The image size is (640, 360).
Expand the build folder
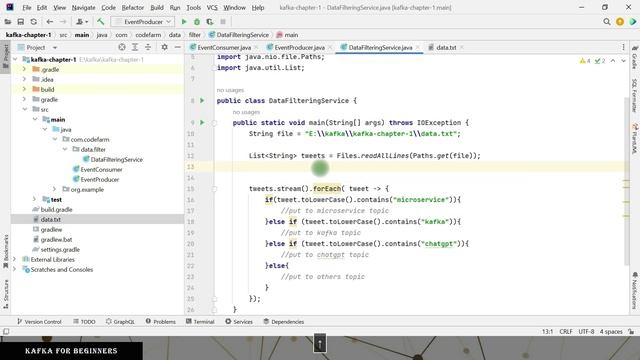click(x=24, y=89)
